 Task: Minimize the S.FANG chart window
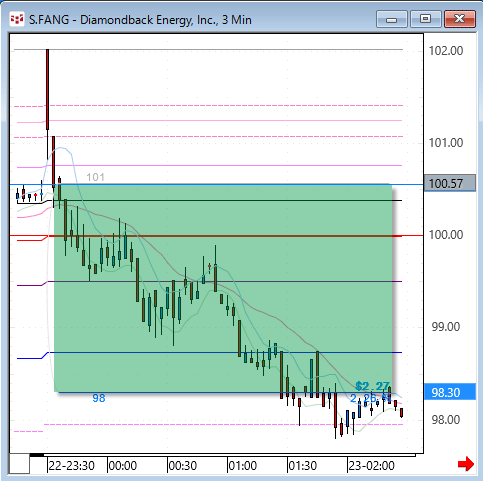[392, 19]
